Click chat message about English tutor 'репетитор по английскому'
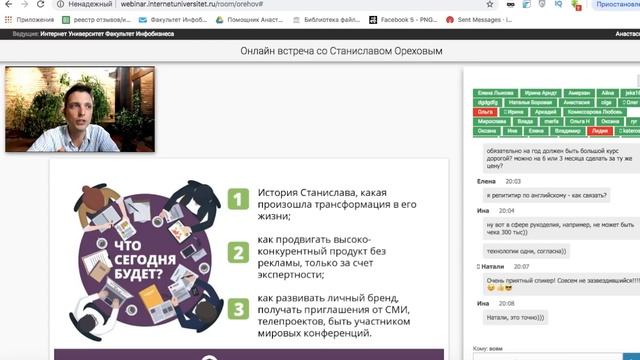This screenshot has height=360, width=640. [547, 195]
